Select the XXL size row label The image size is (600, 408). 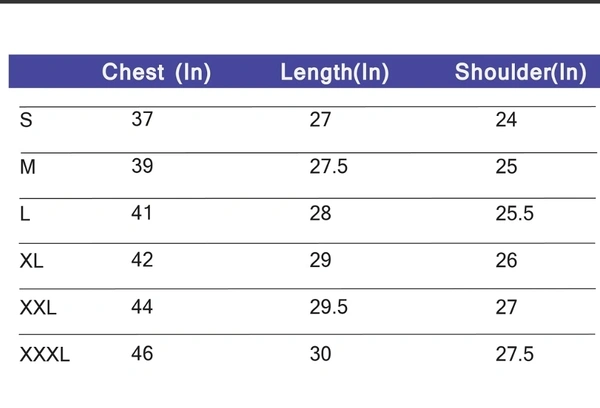click(x=38, y=308)
